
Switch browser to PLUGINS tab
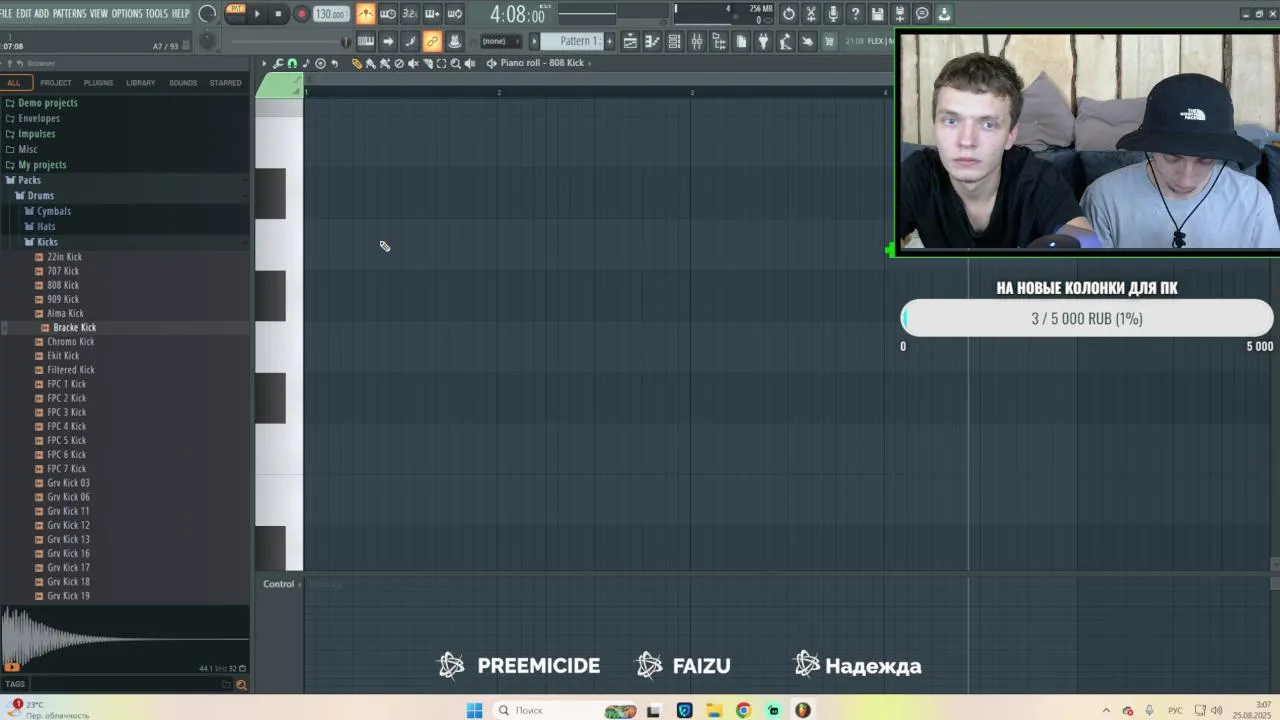point(98,83)
